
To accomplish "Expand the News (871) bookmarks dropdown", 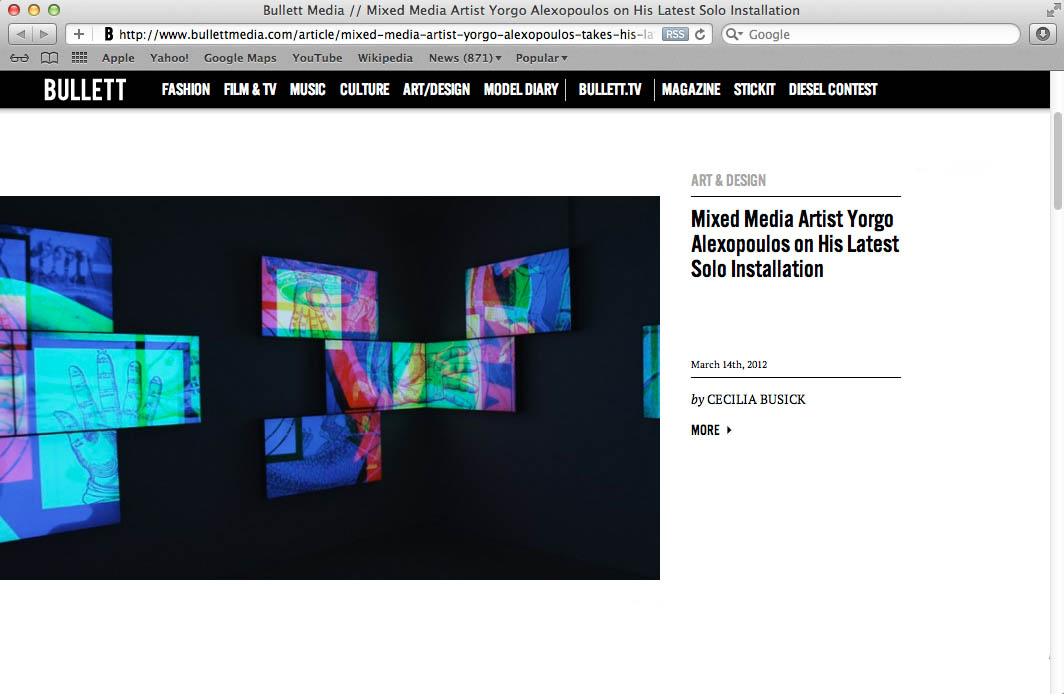I will point(465,58).
